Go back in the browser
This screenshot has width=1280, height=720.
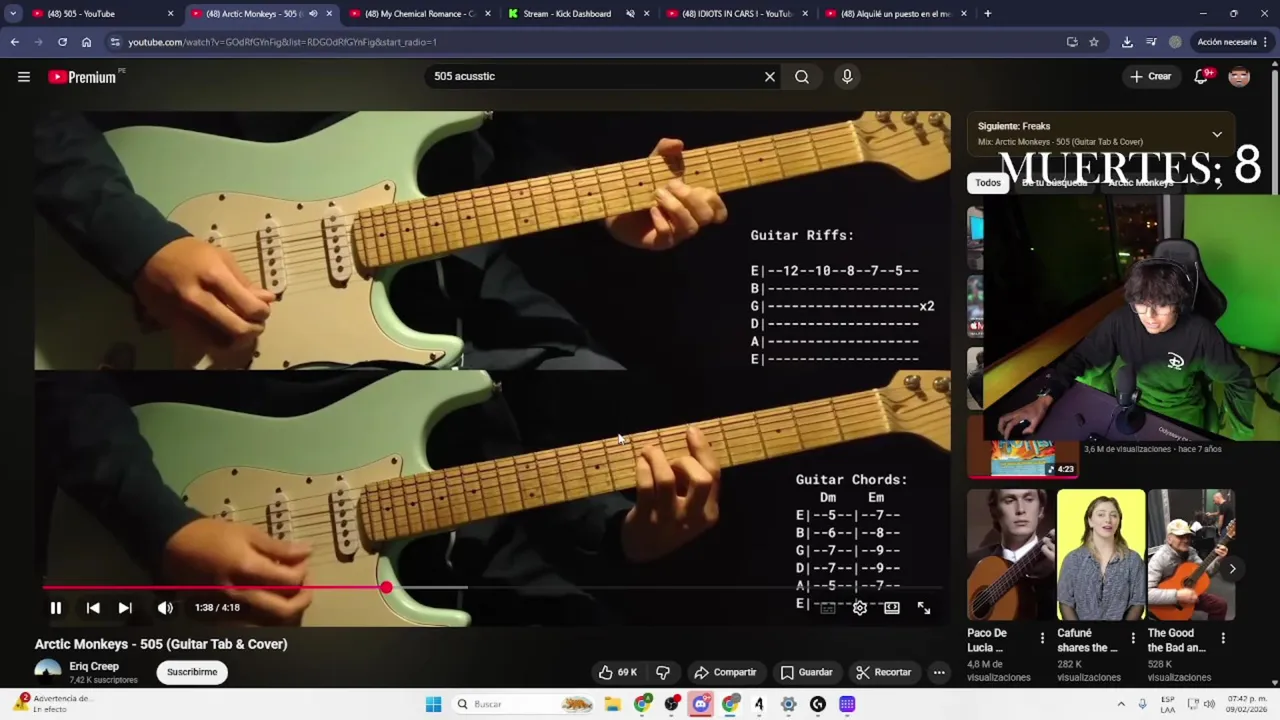pos(14,42)
